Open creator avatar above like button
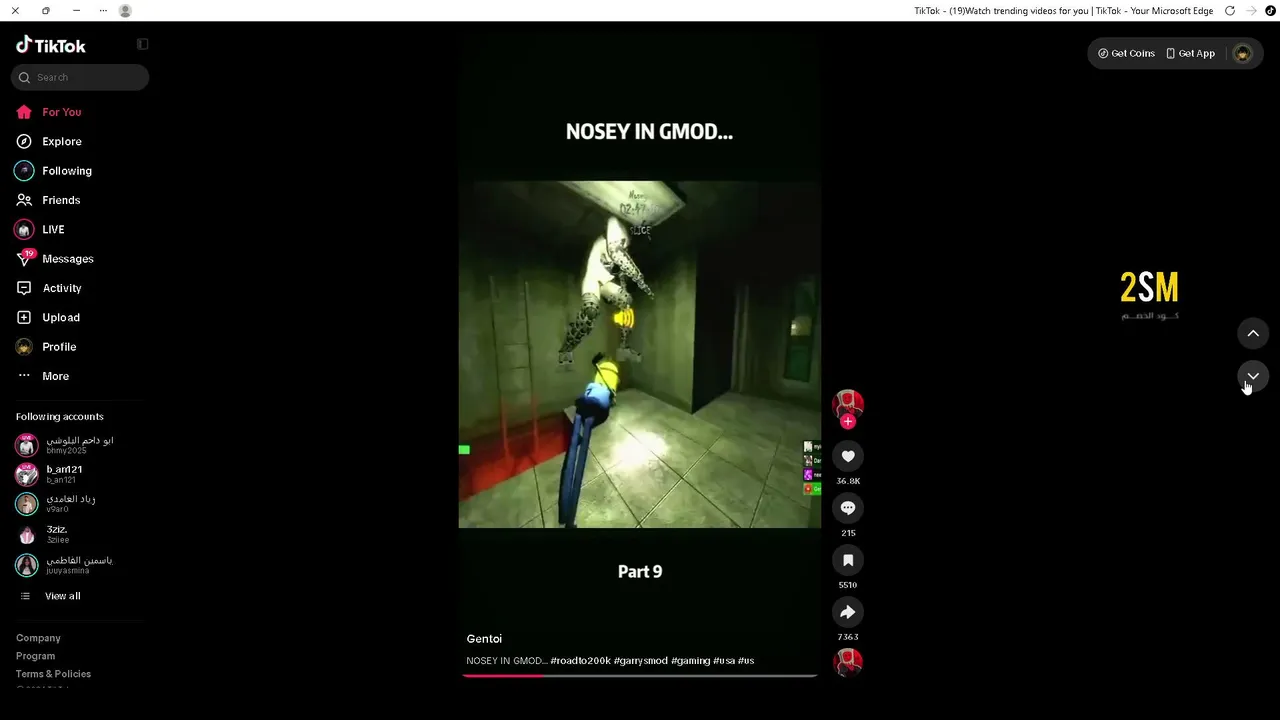The height and width of the screenshot is (720, 1280). [848, 403]
